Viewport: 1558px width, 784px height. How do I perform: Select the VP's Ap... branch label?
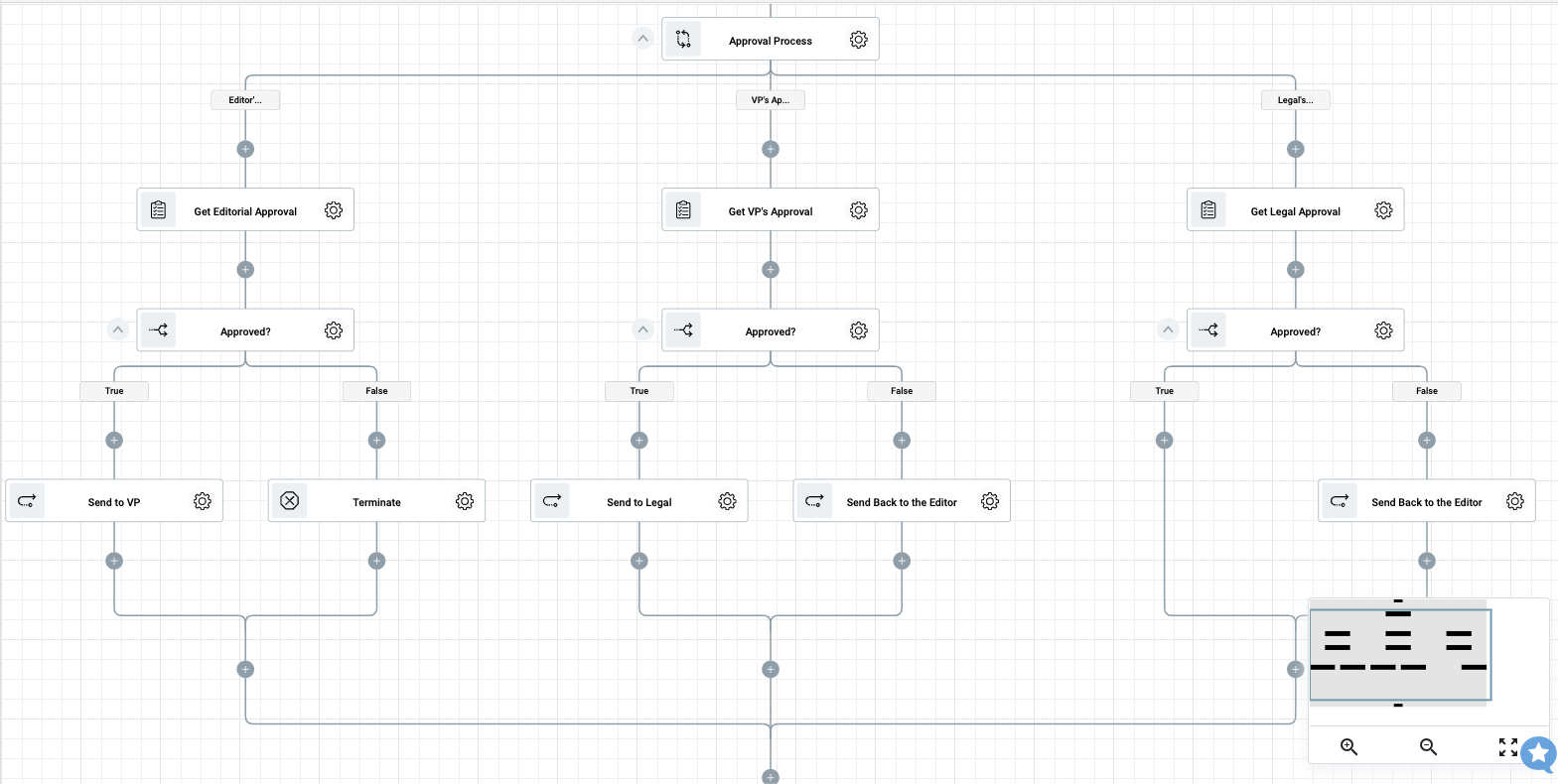771,100
